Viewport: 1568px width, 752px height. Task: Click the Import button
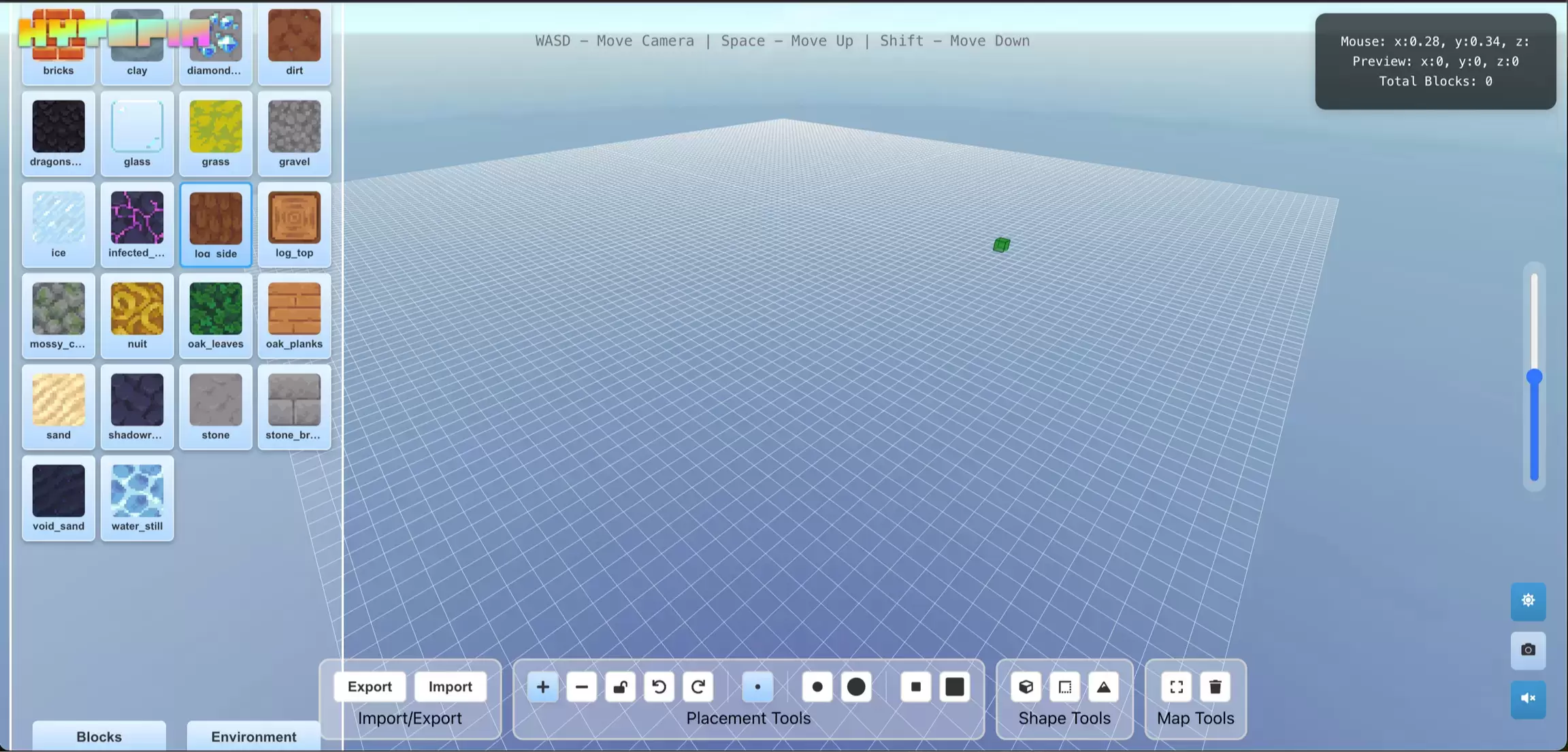click(x=450, y=687)
